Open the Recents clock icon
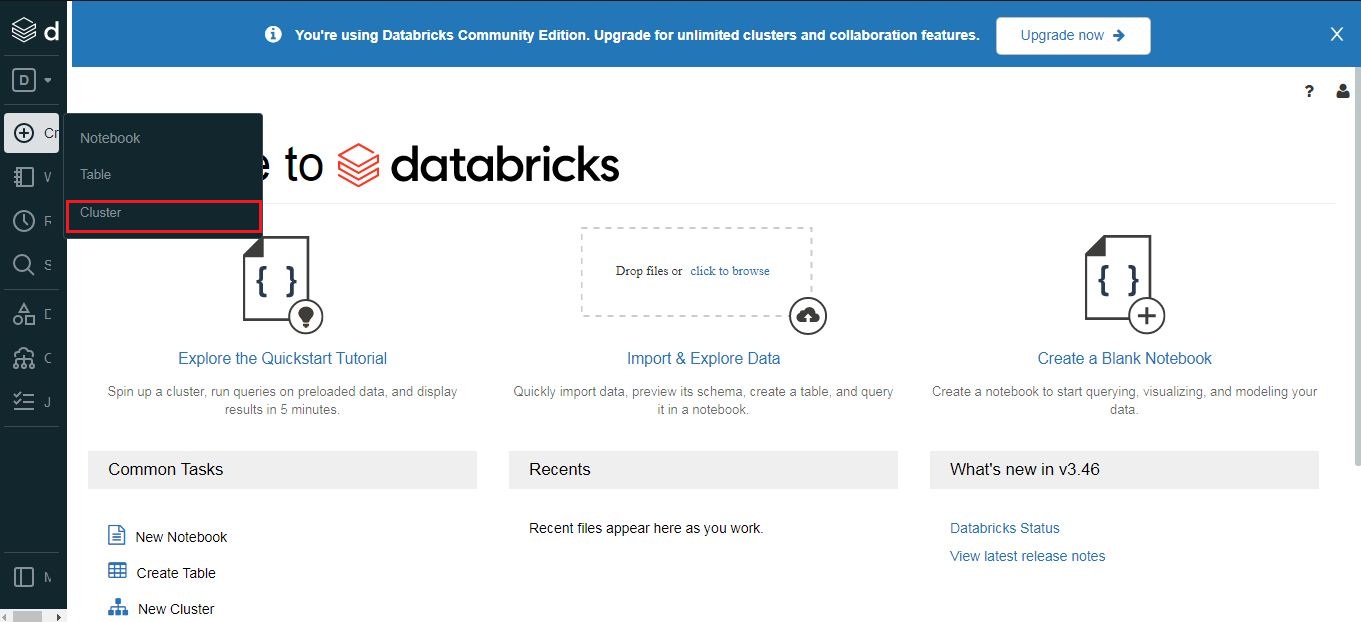 [x=24, y=221]
